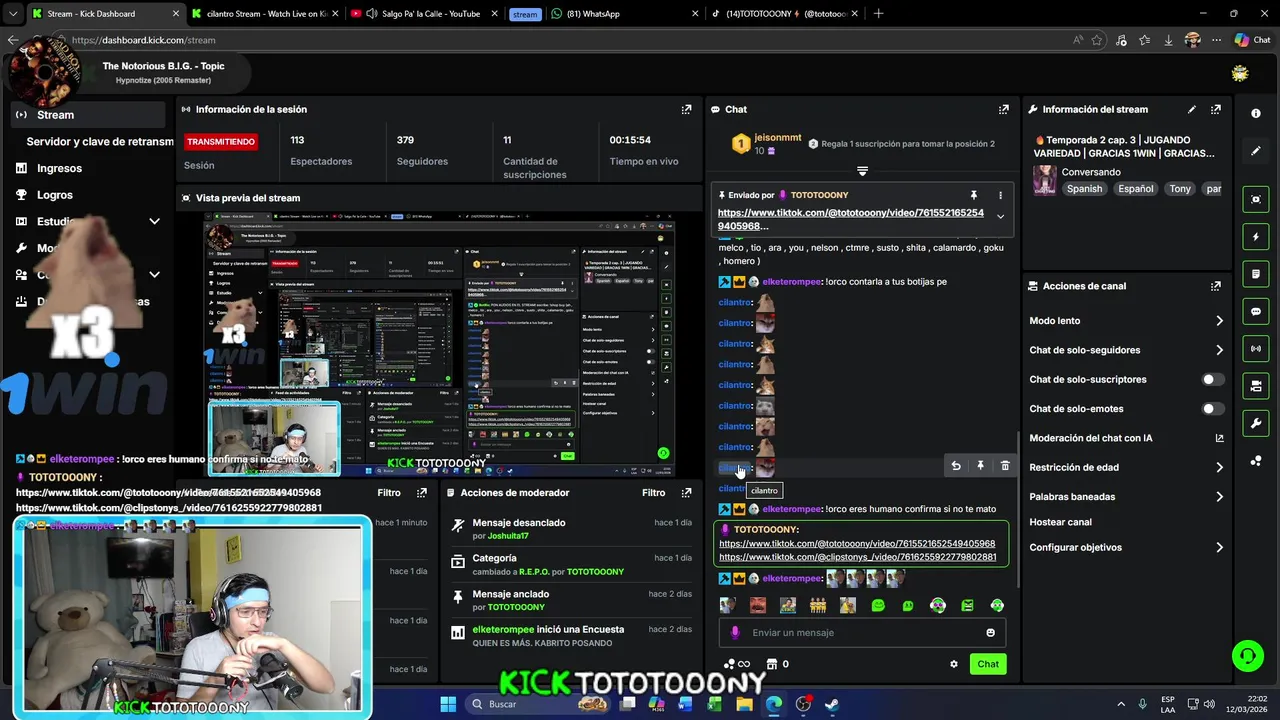
Task: Switch to cilantro Stream browser tab
Action: click(265, 14)
